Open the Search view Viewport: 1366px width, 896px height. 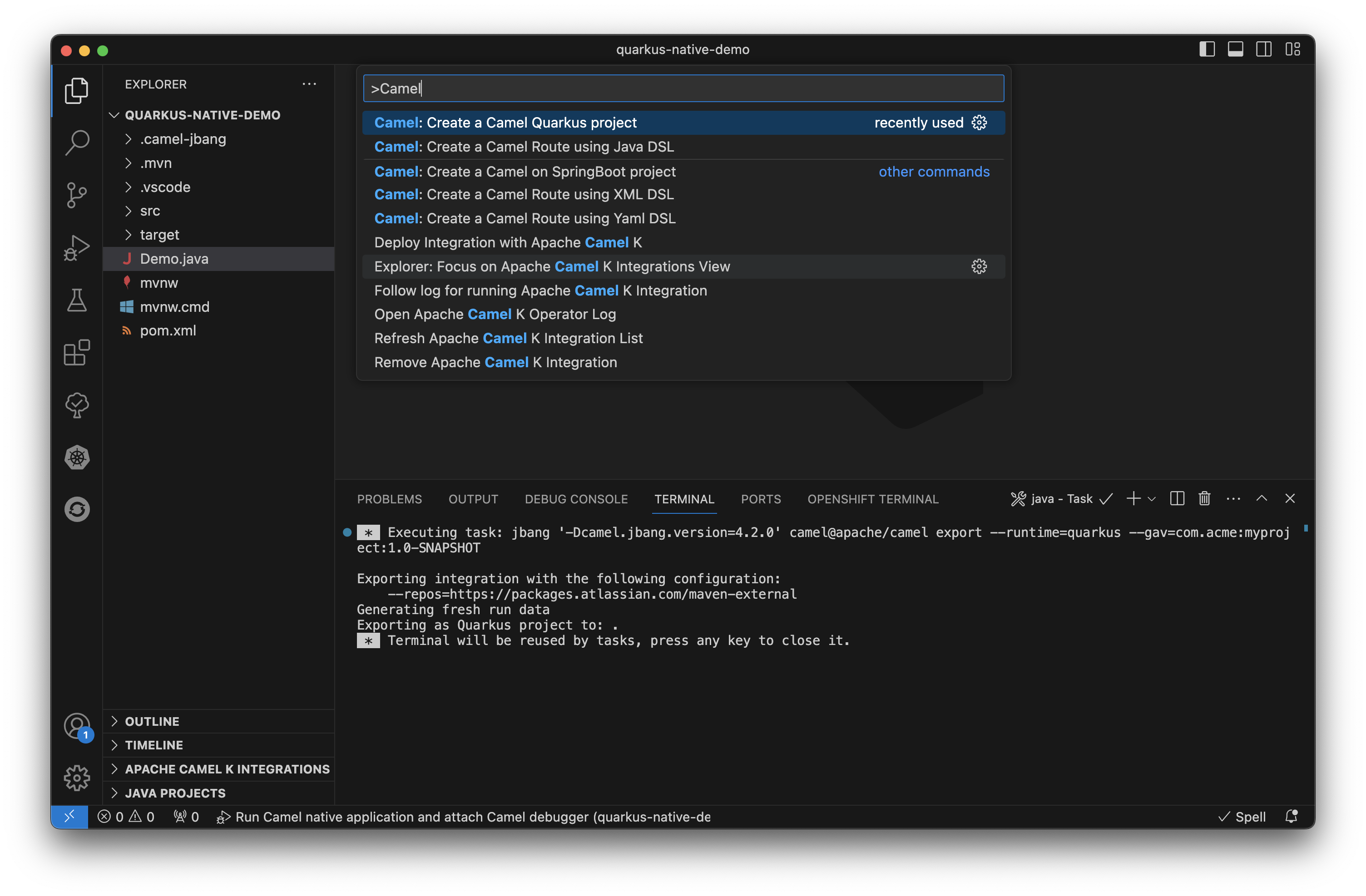77,142
